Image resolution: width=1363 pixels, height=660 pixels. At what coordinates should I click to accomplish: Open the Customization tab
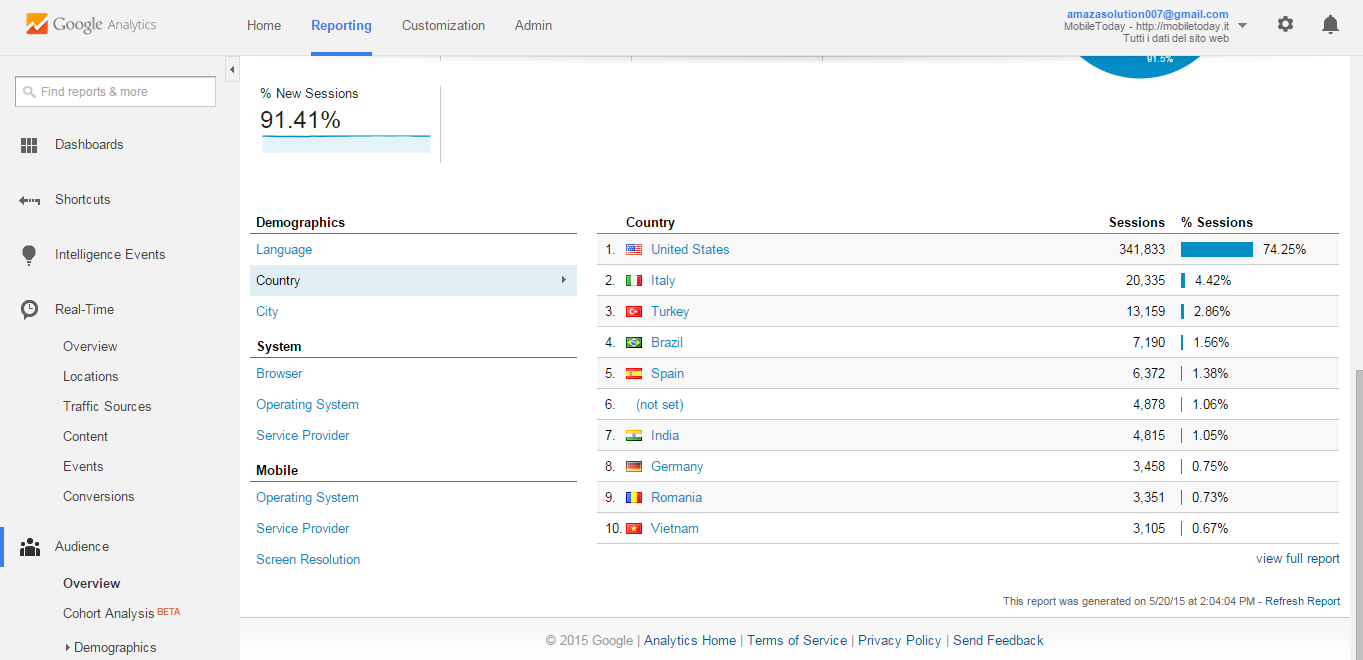(443, 25)
